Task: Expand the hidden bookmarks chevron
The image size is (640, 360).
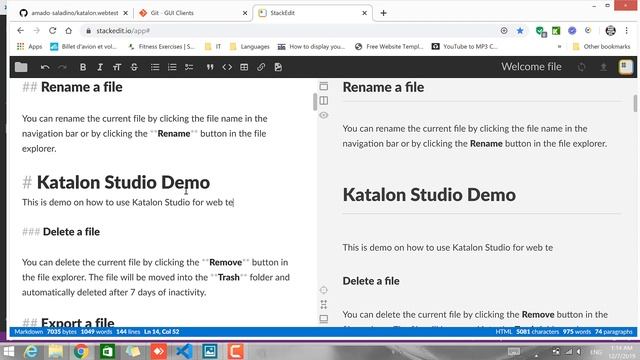Action: (x=559, y=47)
